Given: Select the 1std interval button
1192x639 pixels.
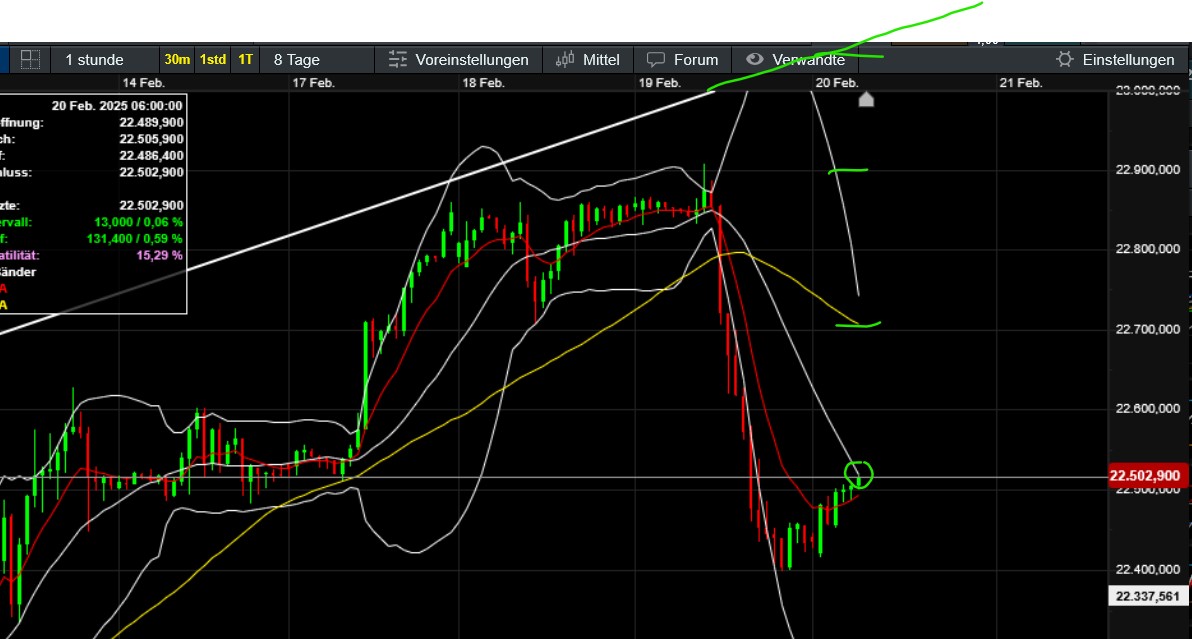Looking at the screenshot, I should coord(213,59).
